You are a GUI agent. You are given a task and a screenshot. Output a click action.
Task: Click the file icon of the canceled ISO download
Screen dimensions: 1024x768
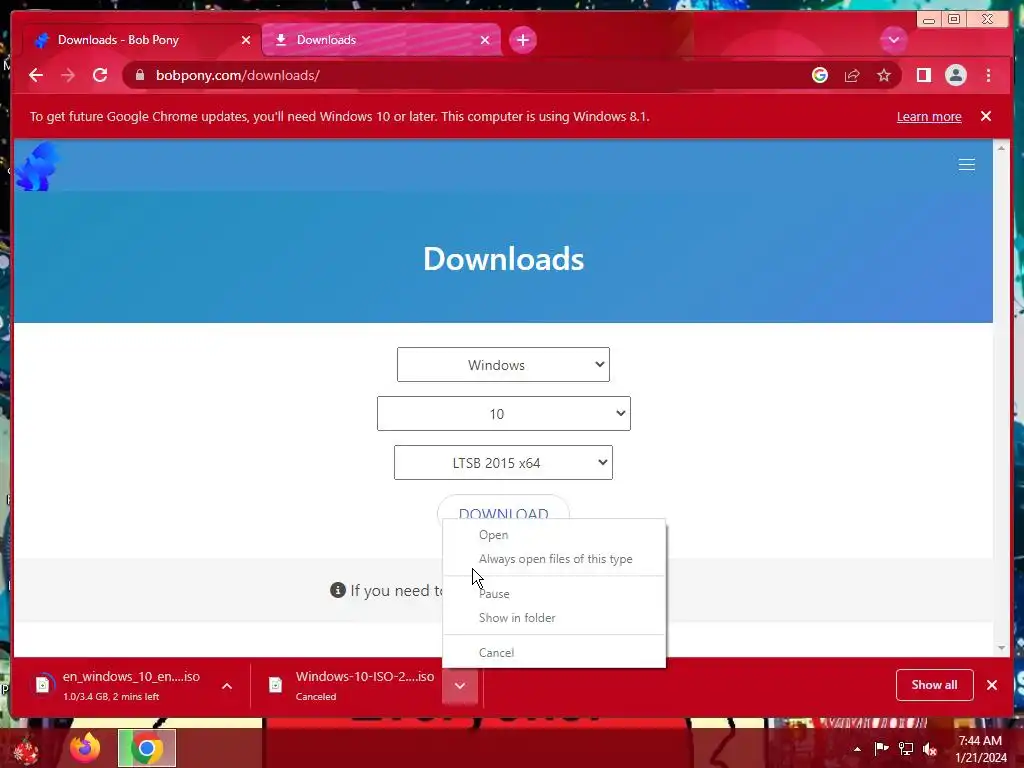coord(276,684)
